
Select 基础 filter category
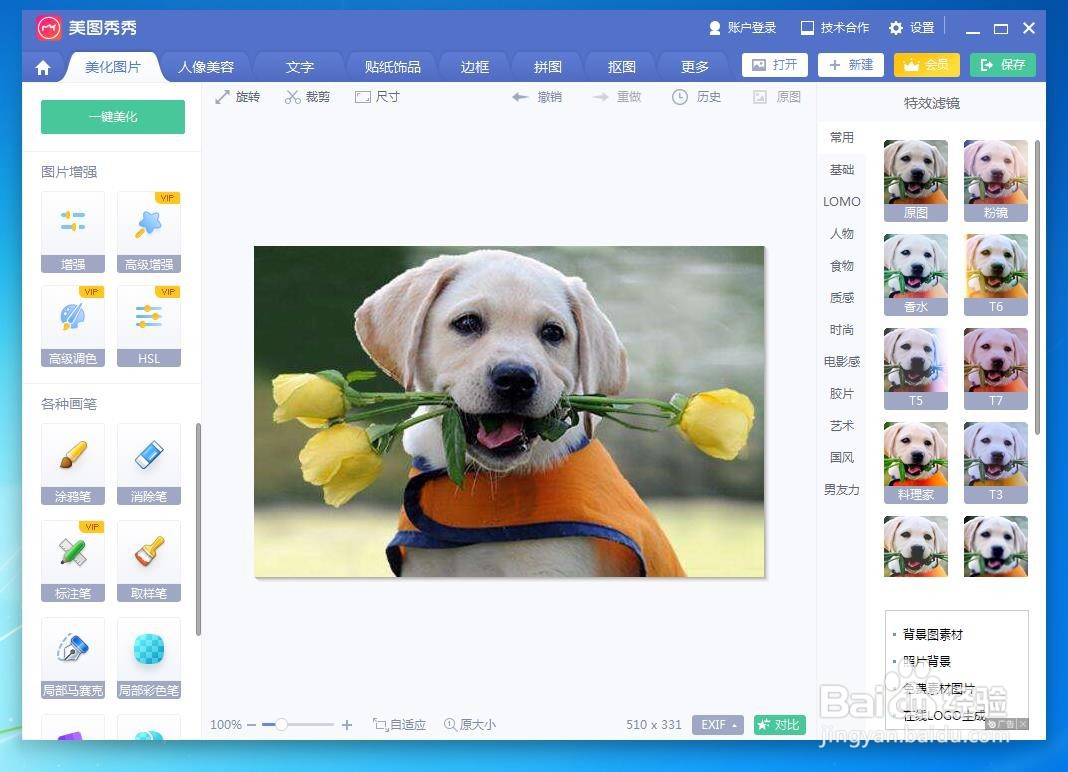(x=842, y=170)
